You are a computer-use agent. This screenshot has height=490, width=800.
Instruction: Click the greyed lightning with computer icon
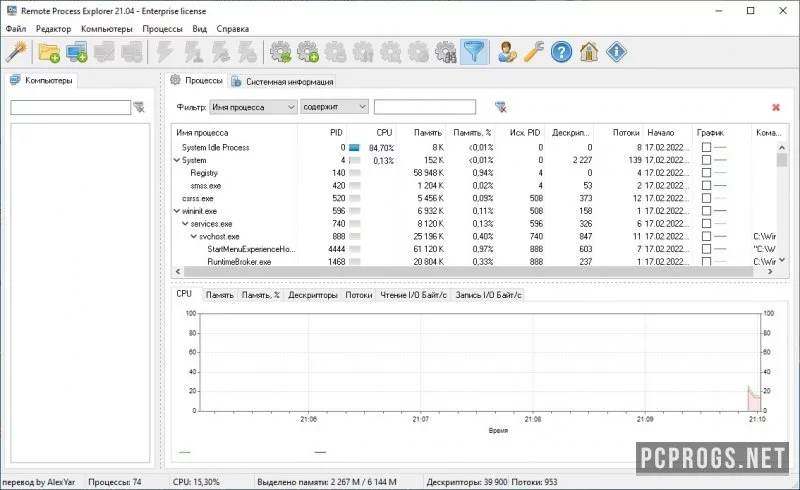pyautogui.click(x=193, y=52)
